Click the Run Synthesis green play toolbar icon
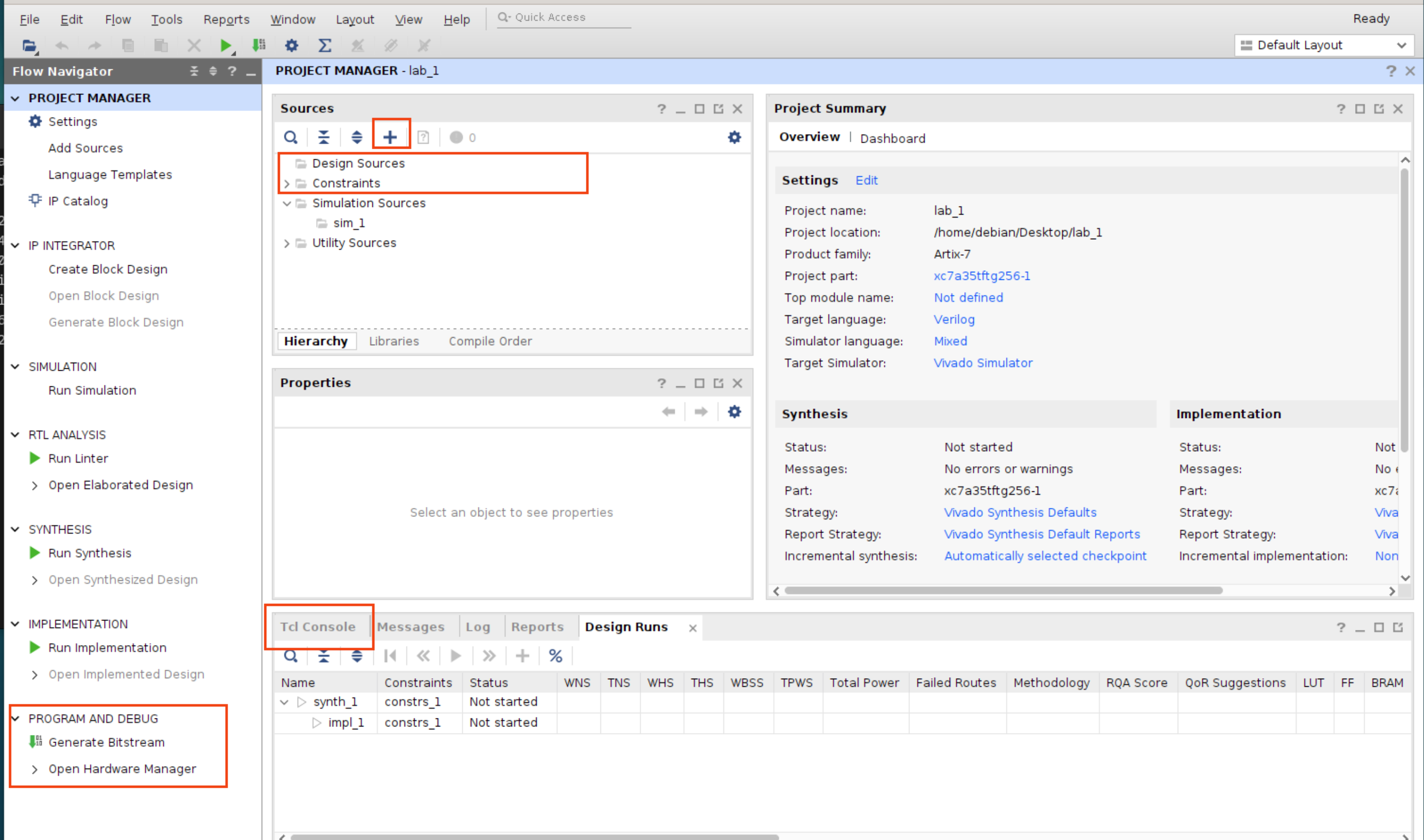Image resolution: width=1424 pixels, height=840 pixels. (225, 45)
